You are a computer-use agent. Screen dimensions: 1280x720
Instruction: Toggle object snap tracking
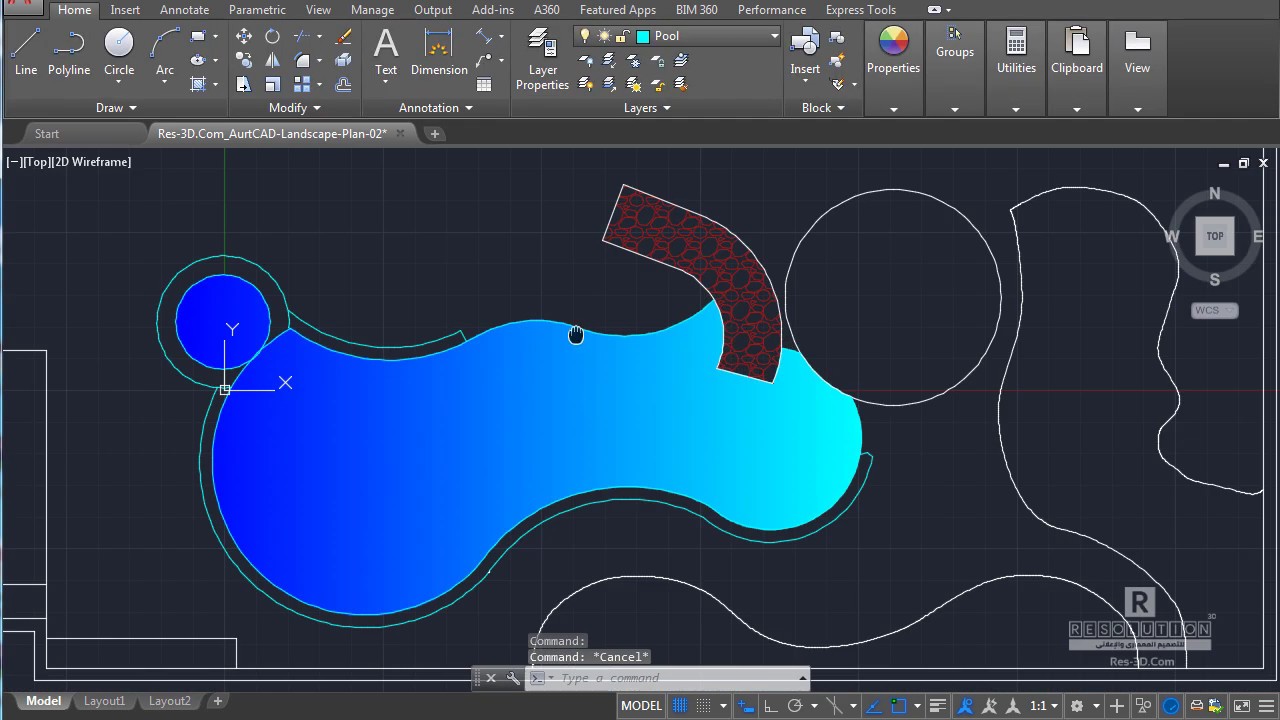[874, 705]
